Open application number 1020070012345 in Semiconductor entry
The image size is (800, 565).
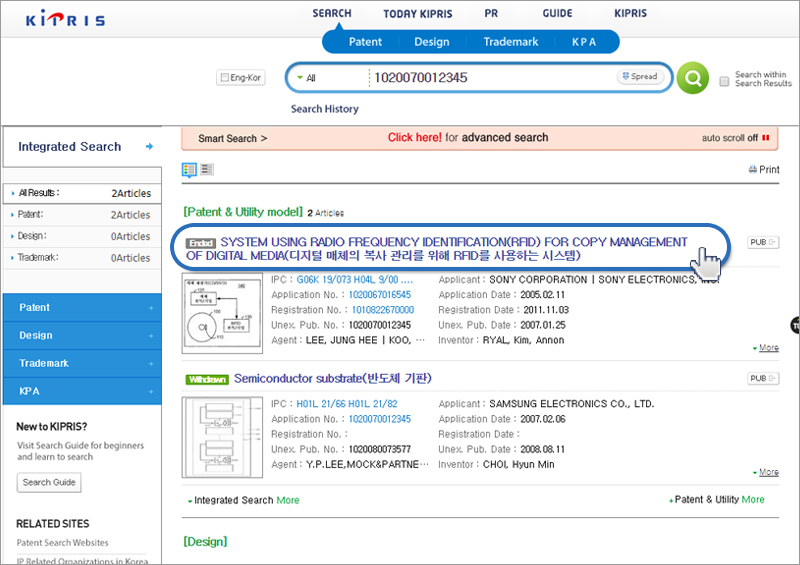click(380, 419)
